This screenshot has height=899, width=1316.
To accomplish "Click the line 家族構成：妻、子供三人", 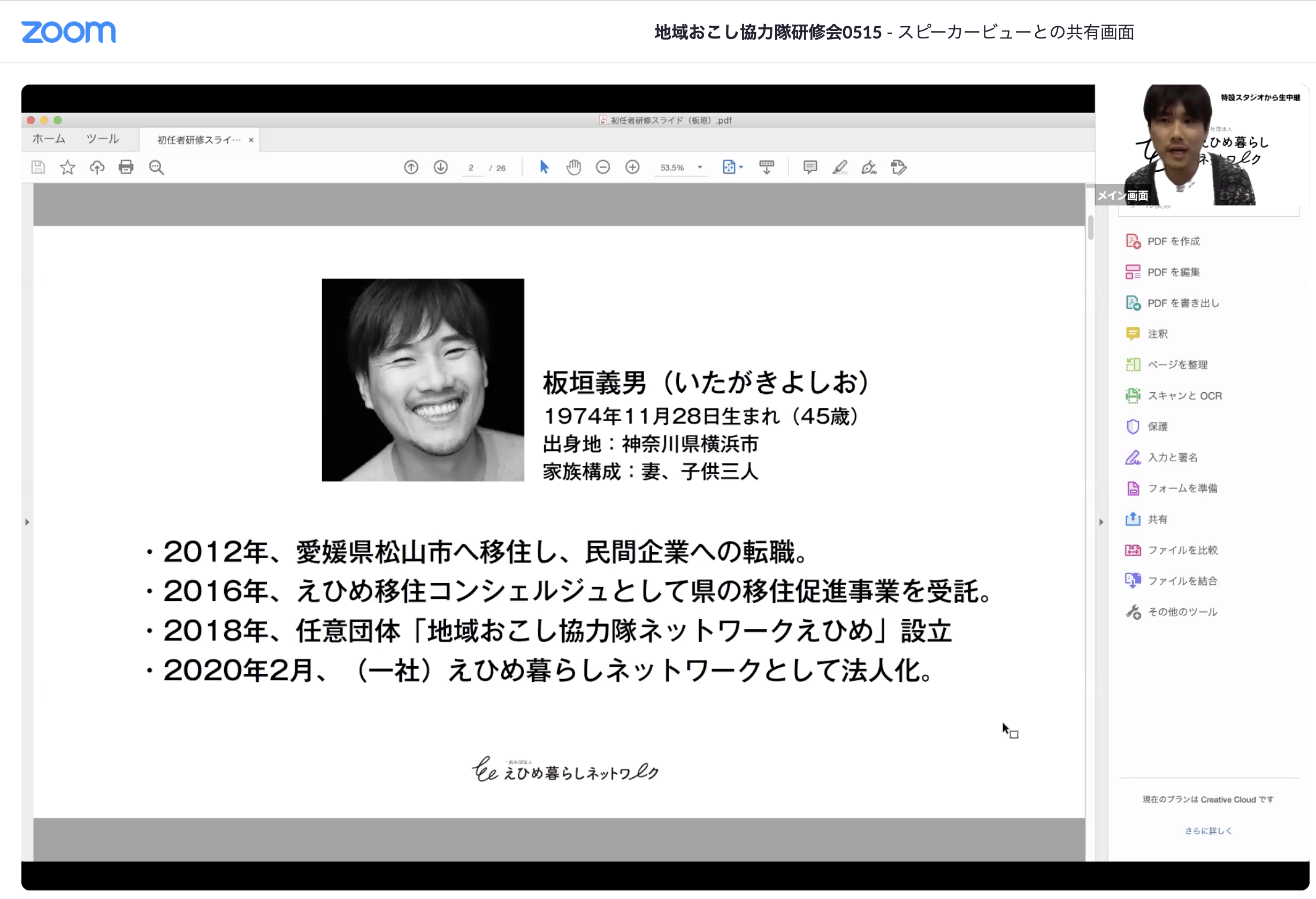I will coord(650,471).
